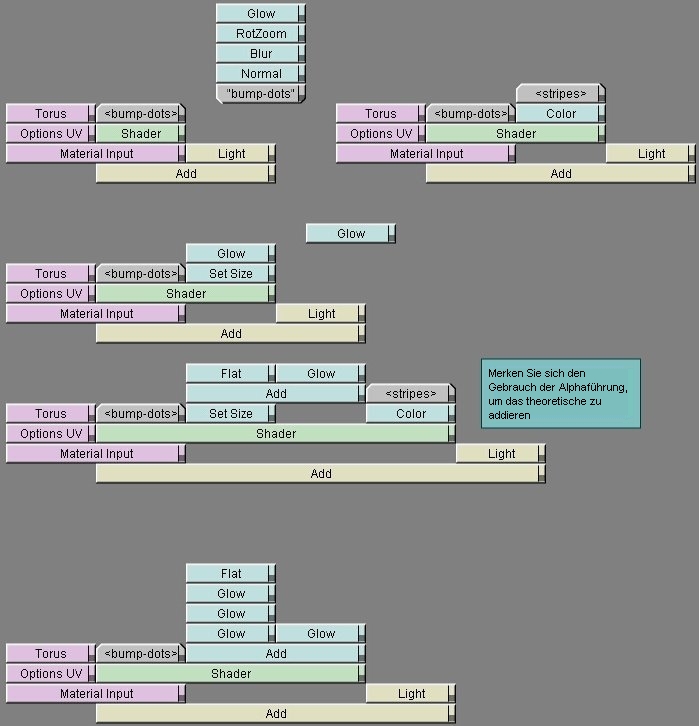Select <stripes> load in the top-right stack
This screenshot has width=699, height=726.
[561, 94]
